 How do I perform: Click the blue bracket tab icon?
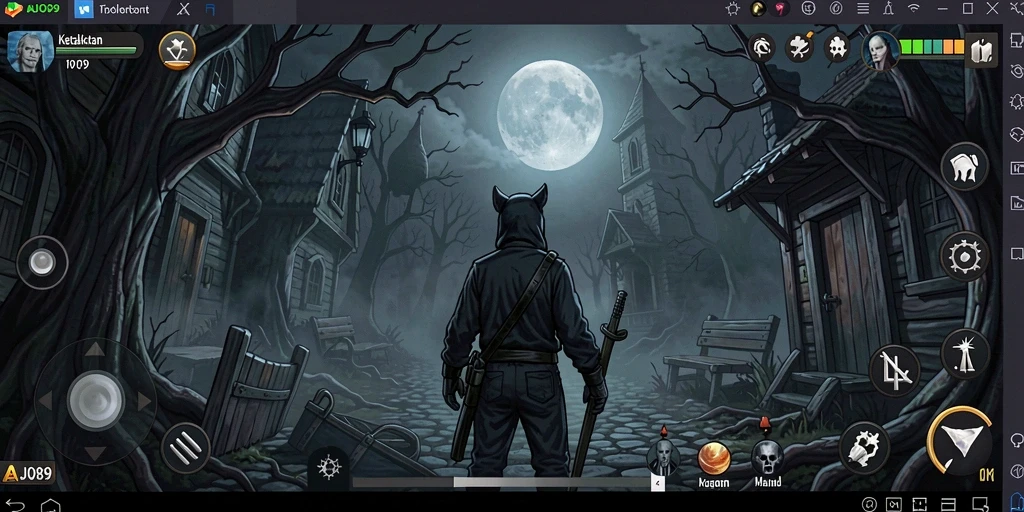(x=210, y=9)
